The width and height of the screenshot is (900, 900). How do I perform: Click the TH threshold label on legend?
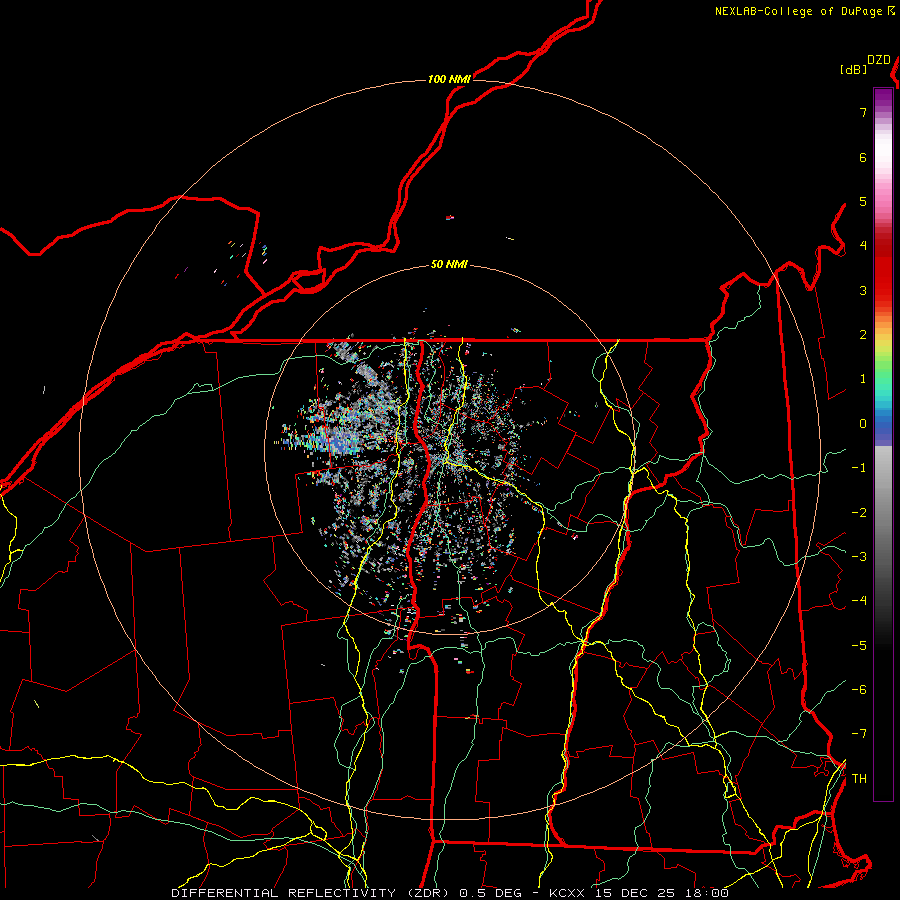[859, 779]
